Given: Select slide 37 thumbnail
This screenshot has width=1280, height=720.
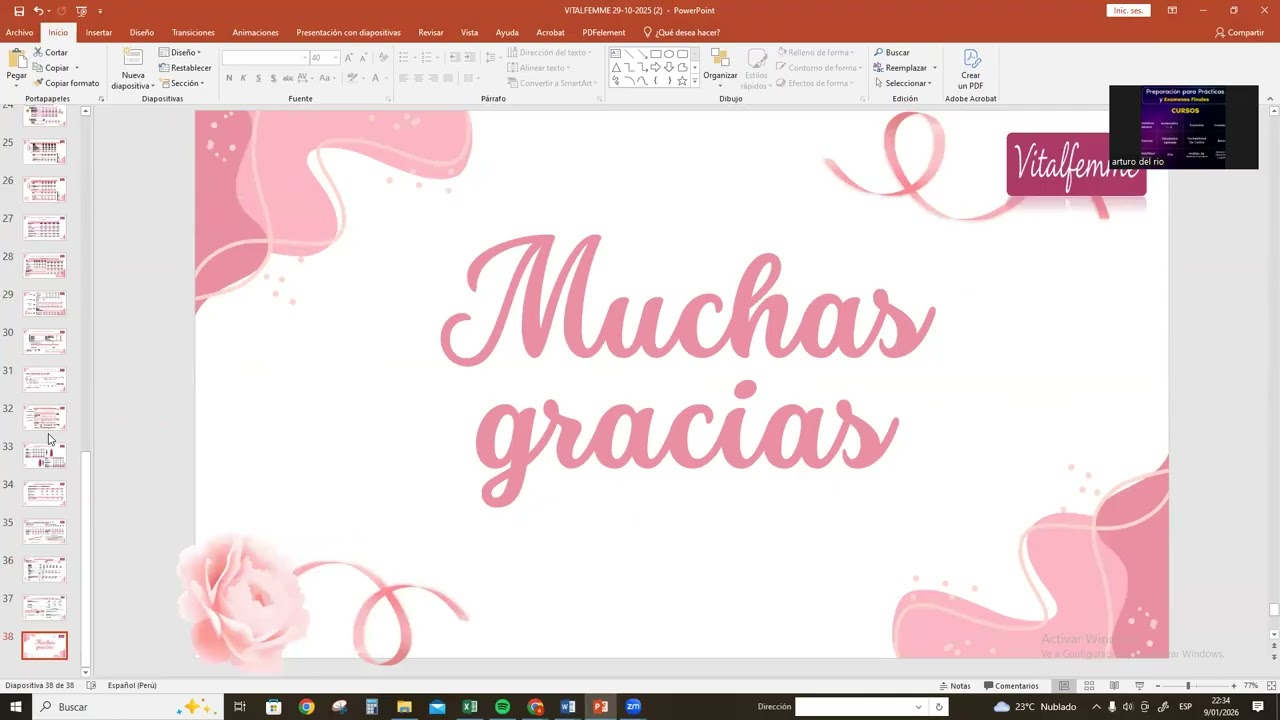Looking at the screenshot, I should pos(45,608).
